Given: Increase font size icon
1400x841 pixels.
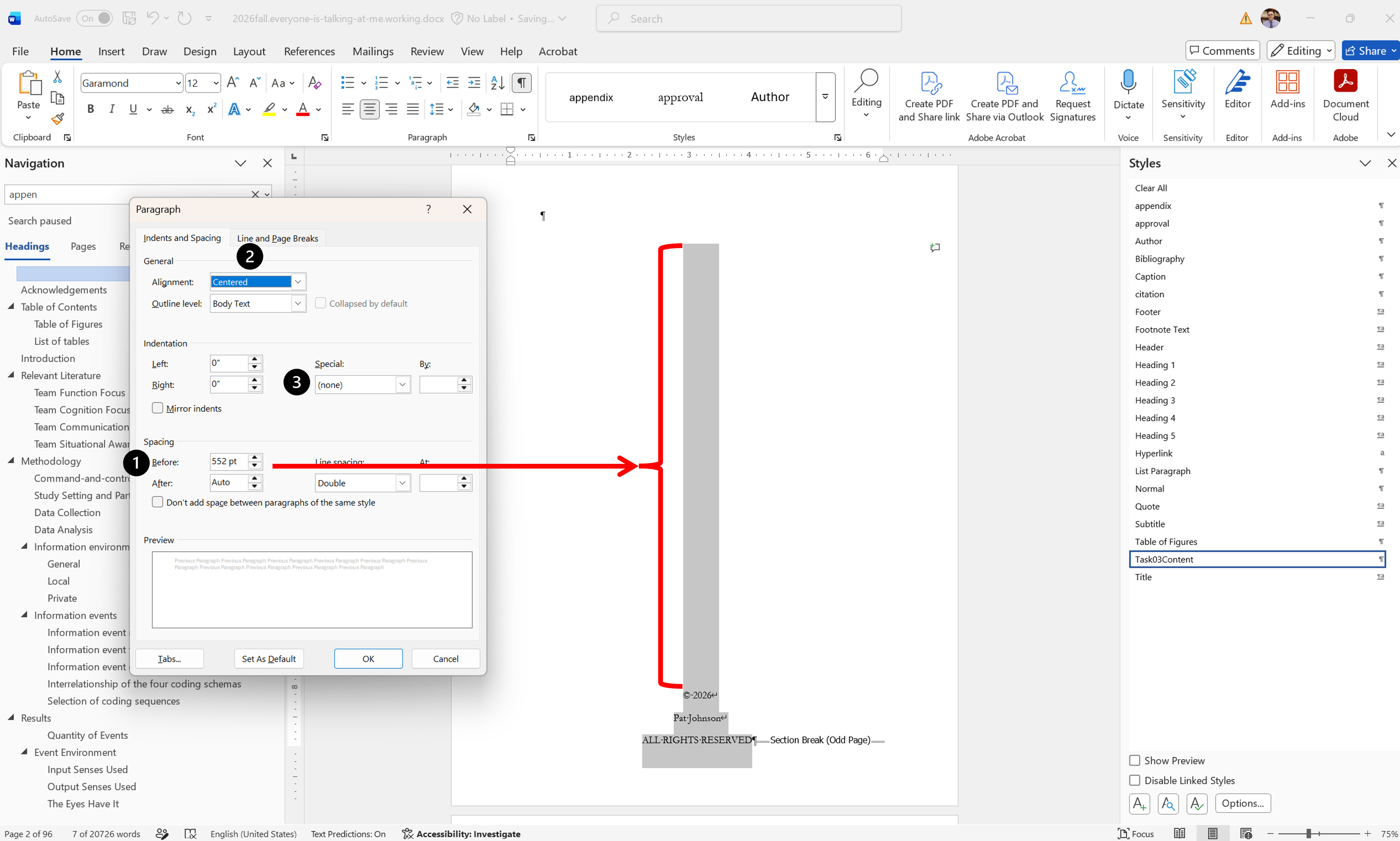Looking at the screenshot, I should click(x=232, y=83).
